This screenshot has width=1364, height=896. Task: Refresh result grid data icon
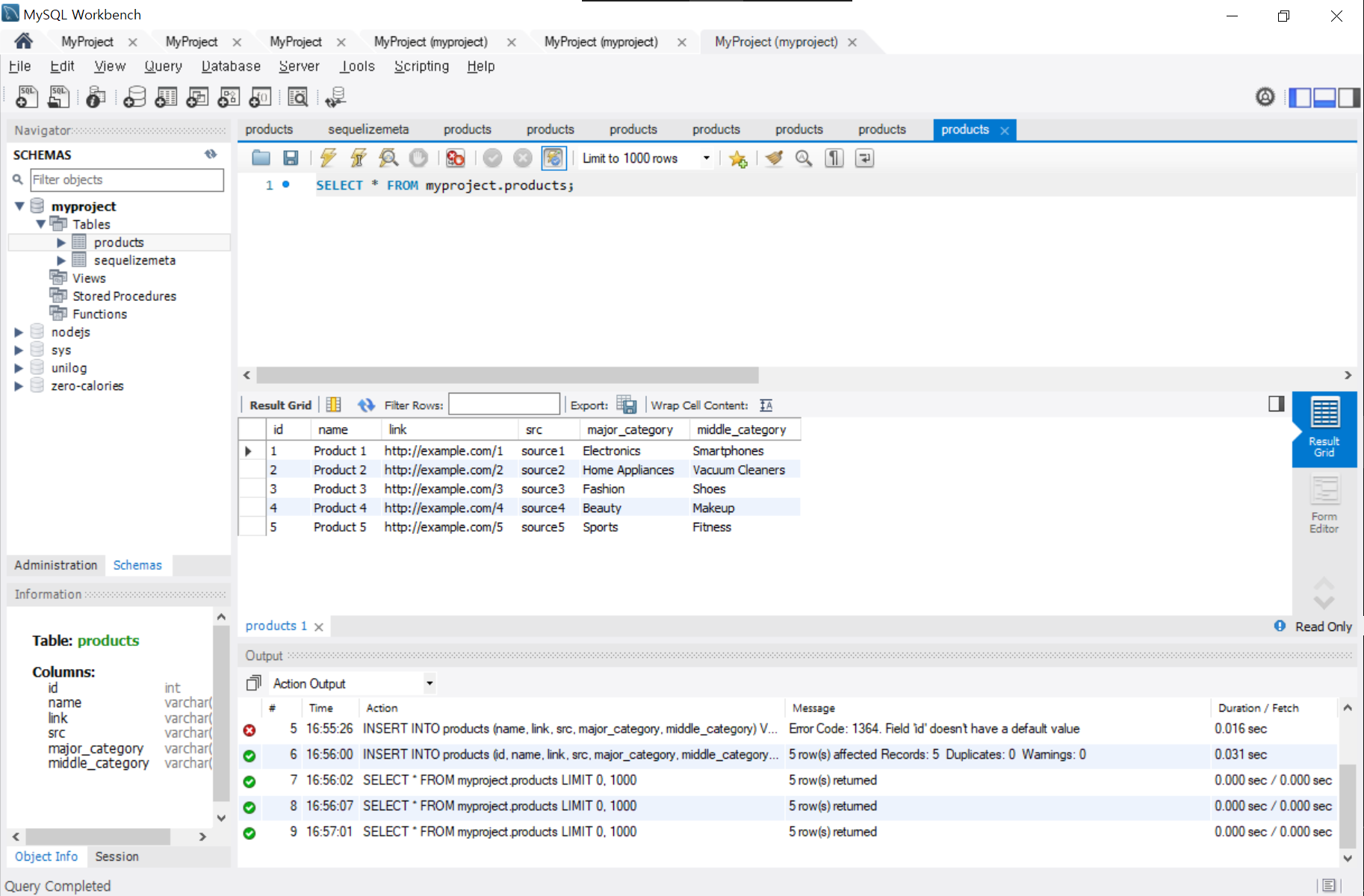point(365,405)
